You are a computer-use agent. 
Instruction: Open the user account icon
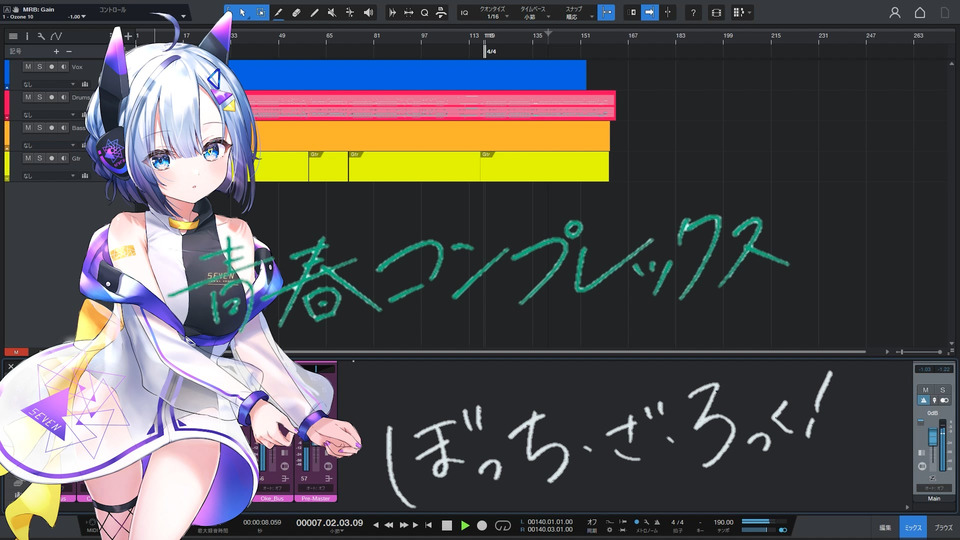coord(894,12)
